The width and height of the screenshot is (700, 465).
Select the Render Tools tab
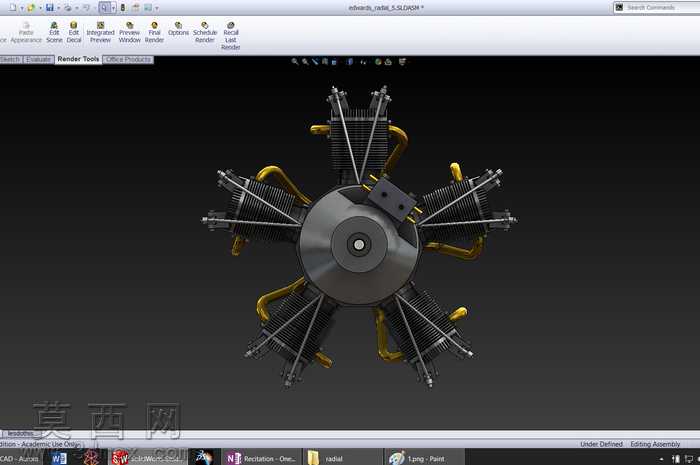pyautogui.click(x=78, y=59)
